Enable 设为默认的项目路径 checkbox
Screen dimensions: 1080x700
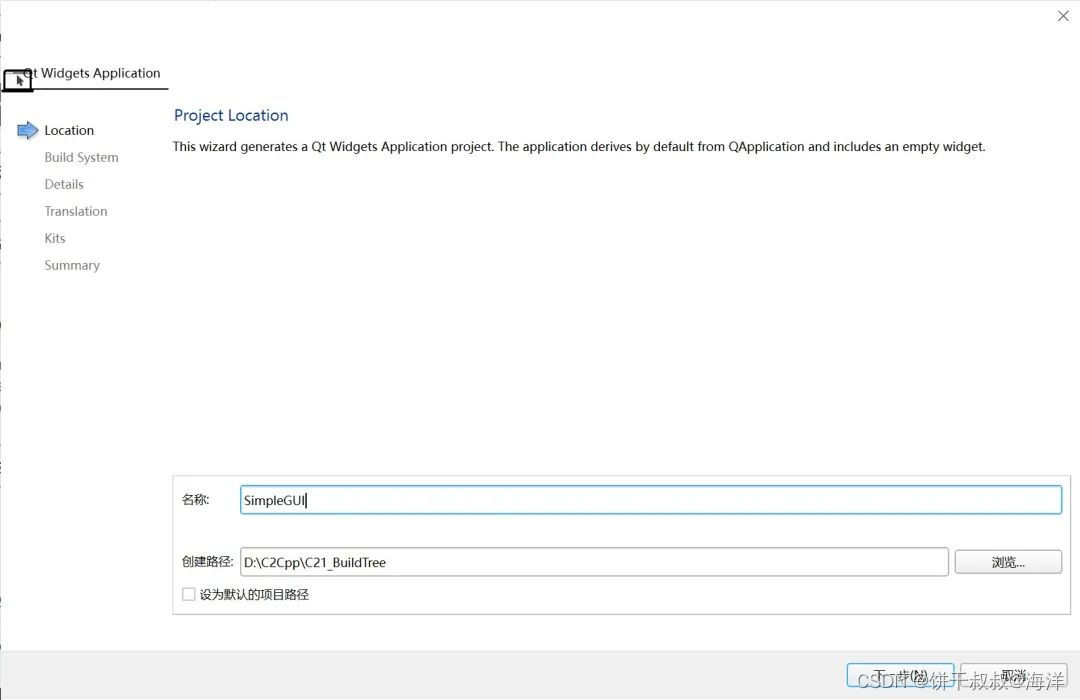coord(188,594)
